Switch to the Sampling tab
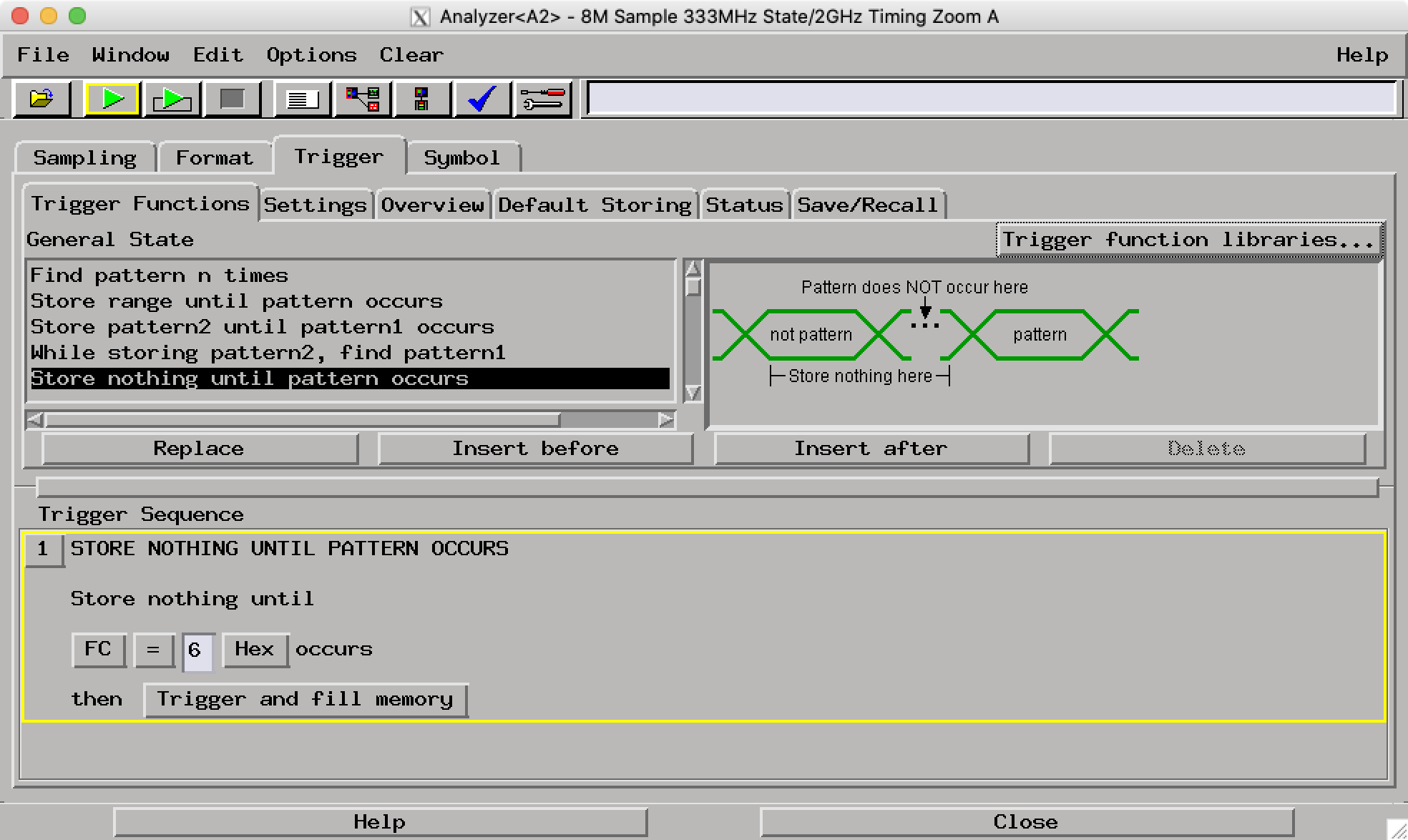Screen dimensions: 1408x840 85,157
